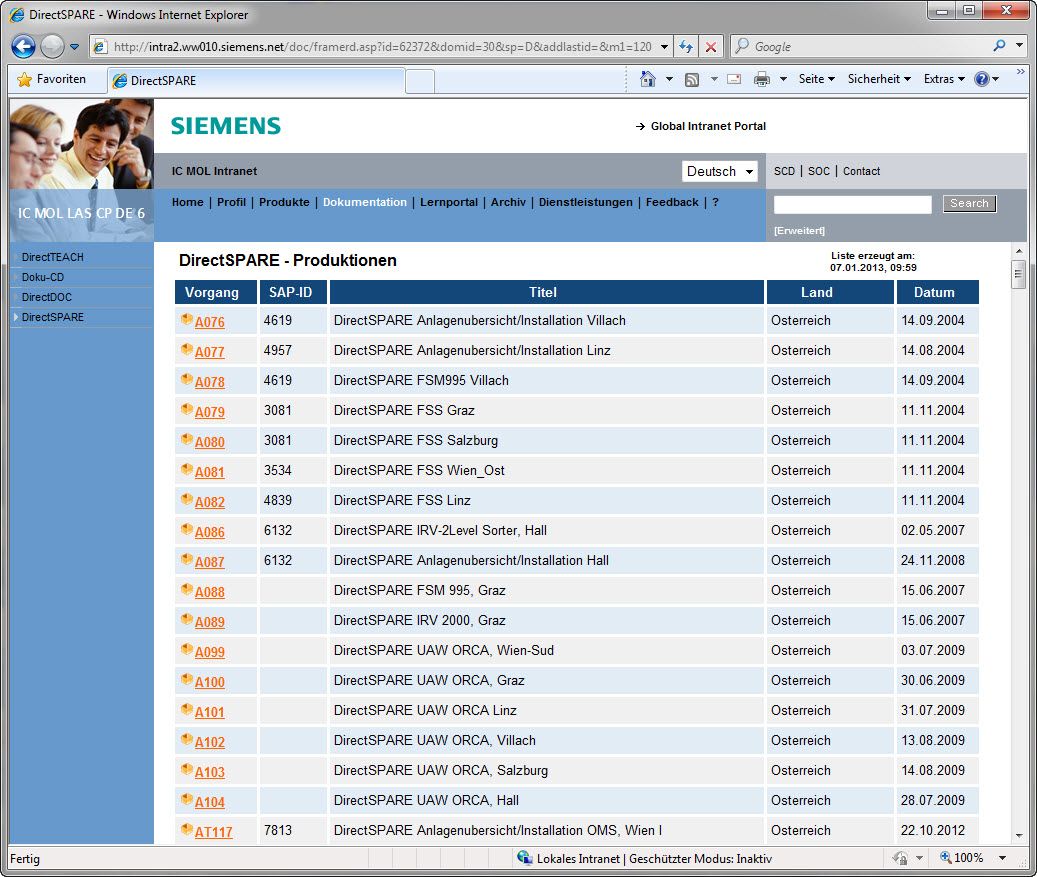Click the Favoriten star button
This screenshot has width=1037, height=877.
(x=52, y=79)
